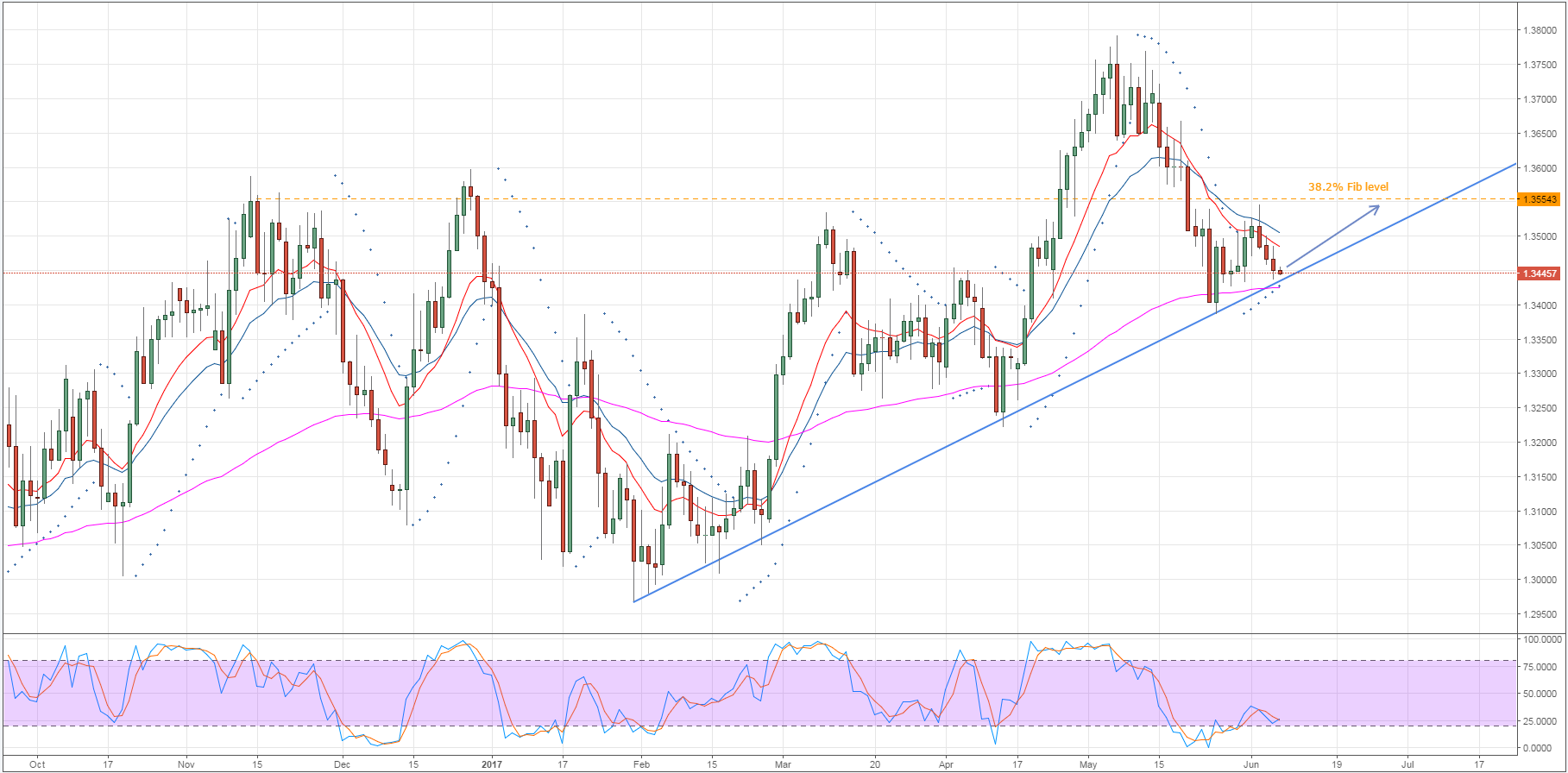1568x773 pixels.
Task: Click the 1.36000 price axis label
Action: click(x=1540, y=168)
